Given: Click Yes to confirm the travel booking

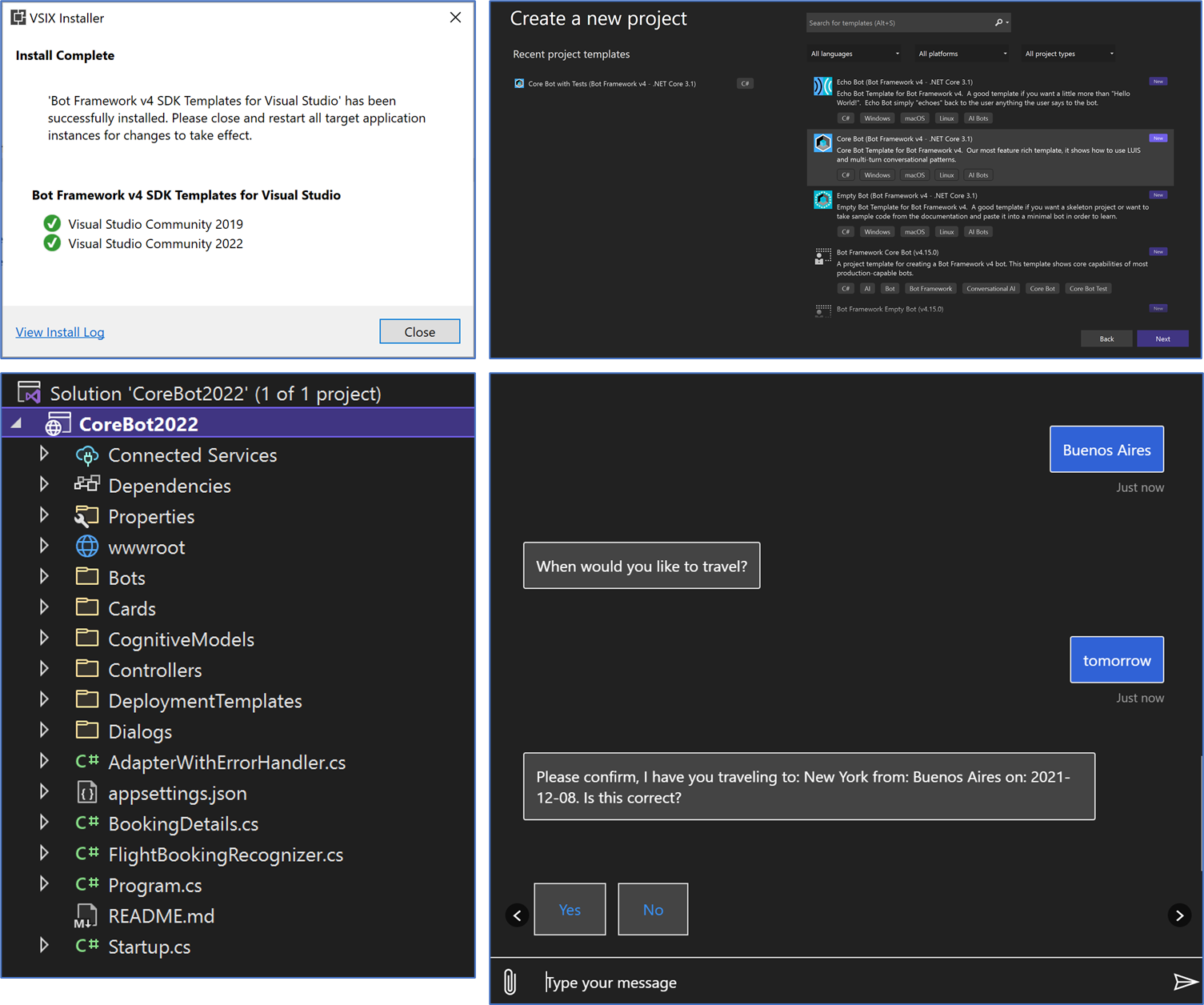Looking at the screenshot, I should tap(569, 909).
